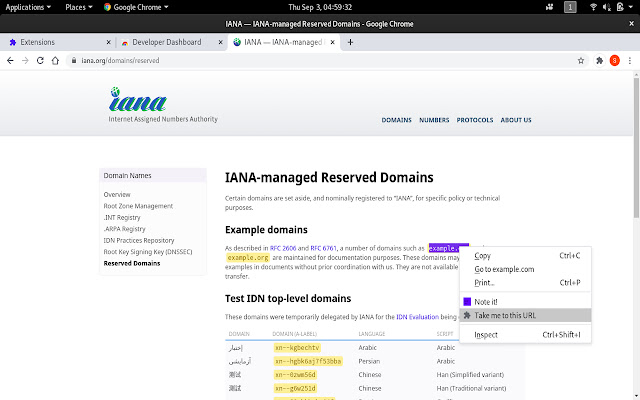640x400 pixels.
Task: Select the IANA-managed Reserved Domains tab
Action: pos(283,42)
